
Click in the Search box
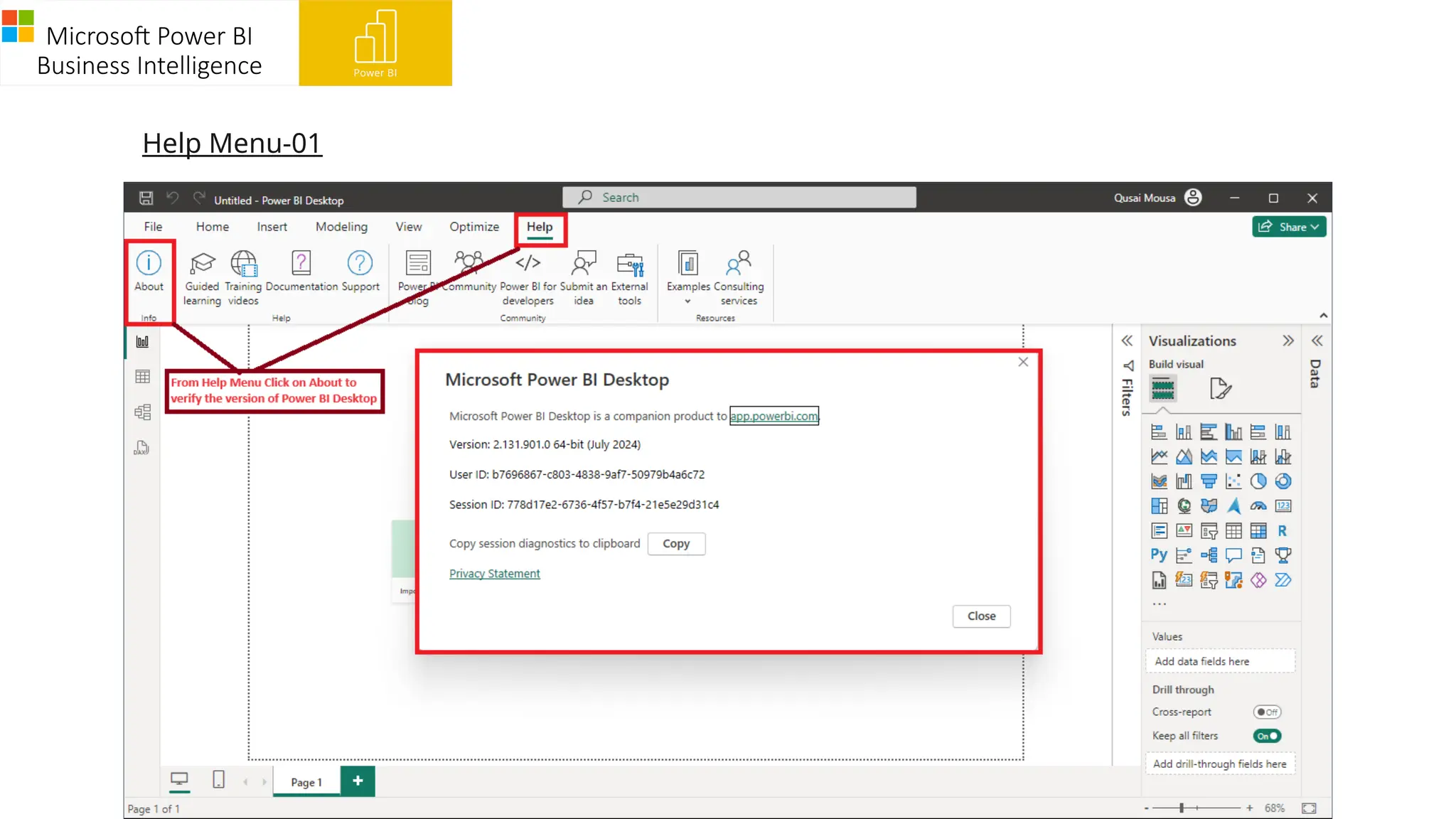[739, 198]
